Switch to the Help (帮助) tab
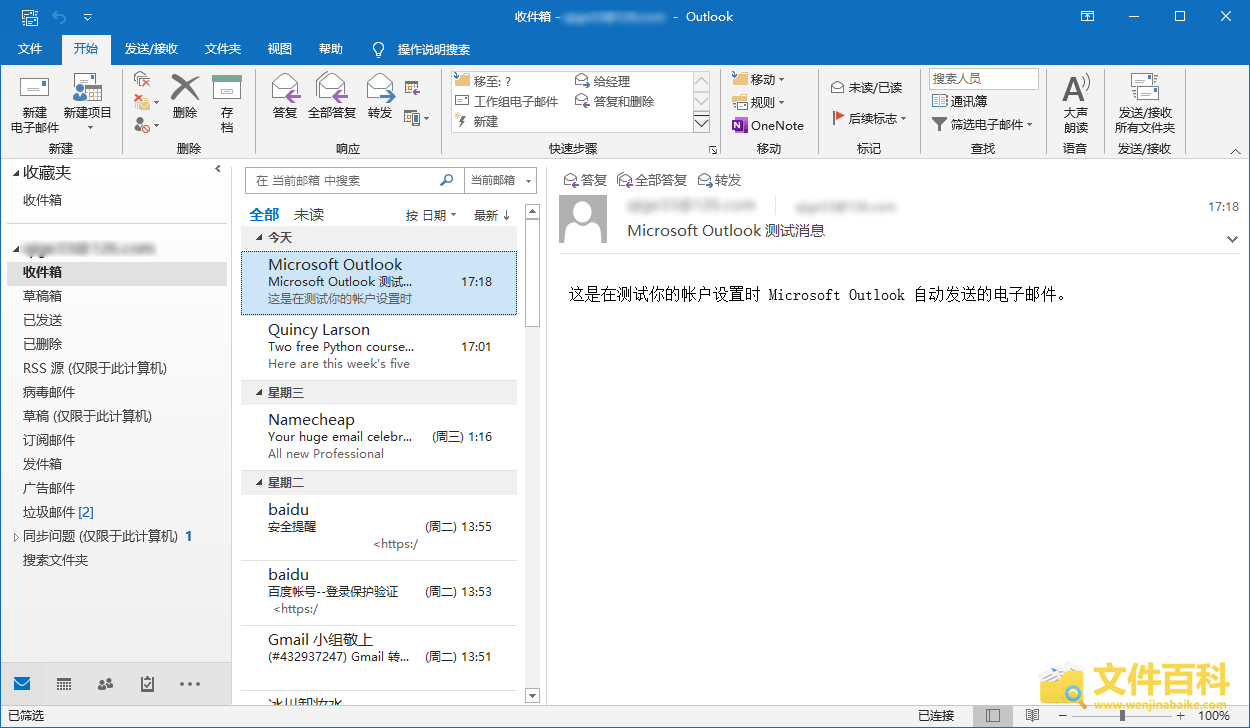 pos(330,49)
